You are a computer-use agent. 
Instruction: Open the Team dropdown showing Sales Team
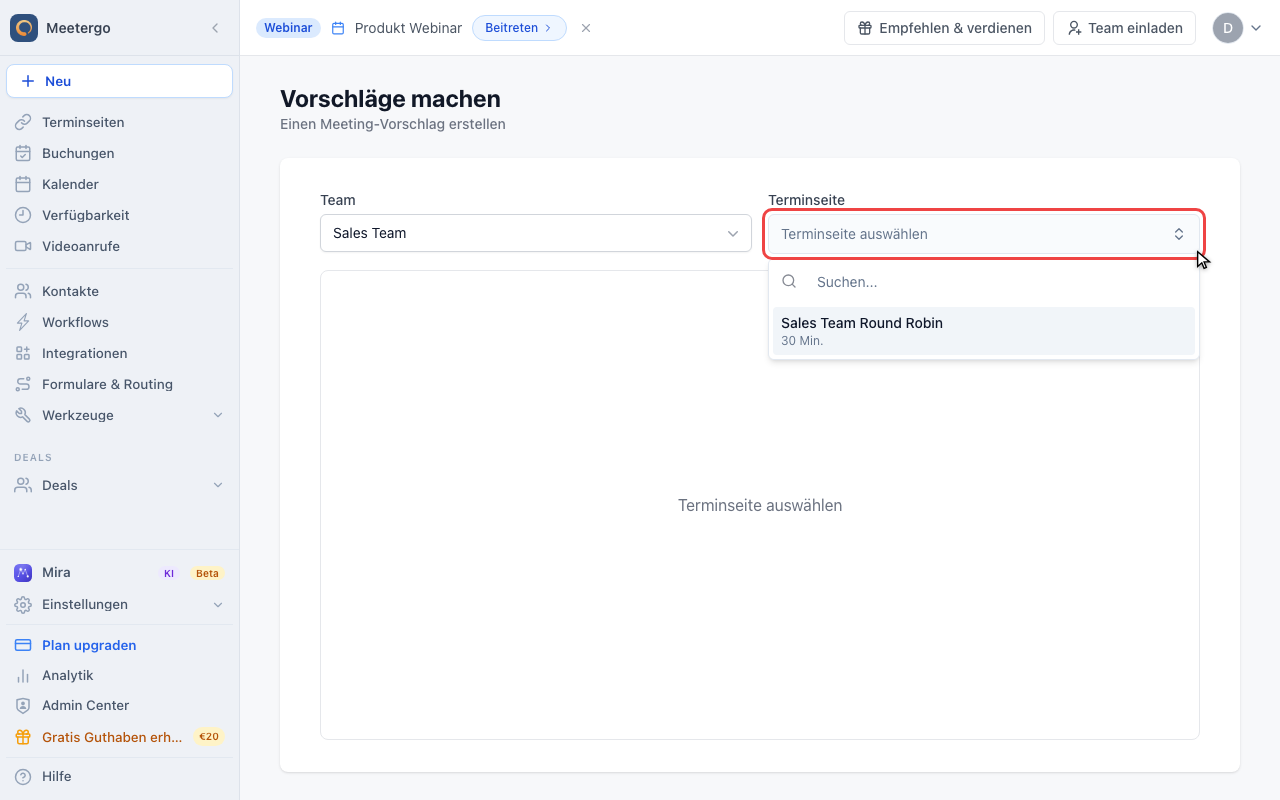536,233
